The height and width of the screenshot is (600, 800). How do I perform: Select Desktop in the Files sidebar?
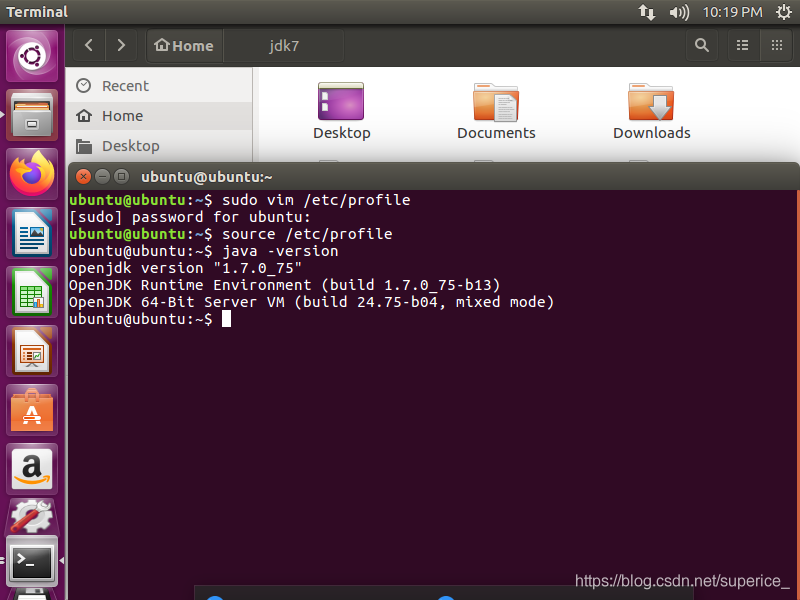tap(159, 146)
